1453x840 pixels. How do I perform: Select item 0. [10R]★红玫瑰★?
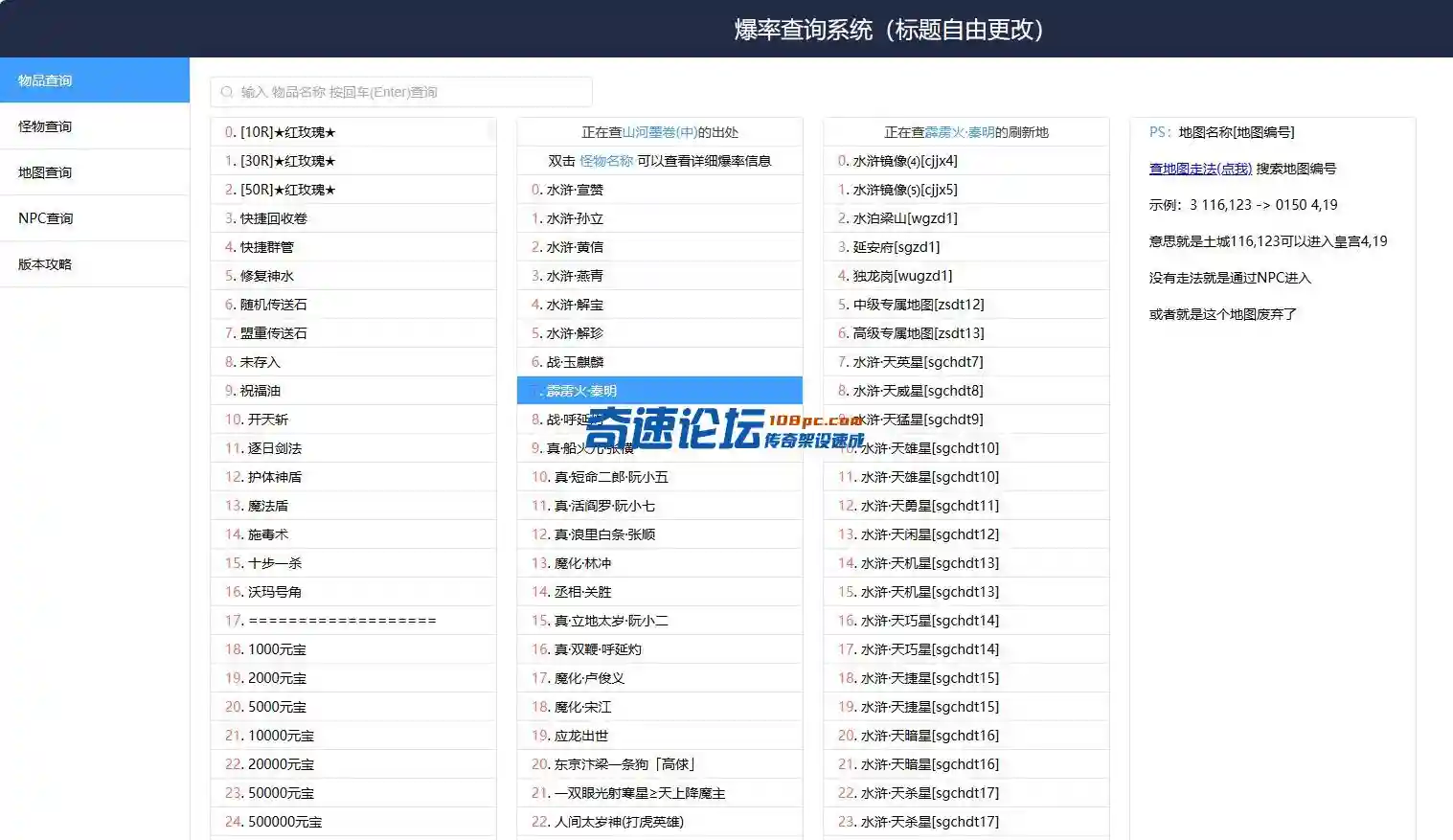tap(353, 132)
